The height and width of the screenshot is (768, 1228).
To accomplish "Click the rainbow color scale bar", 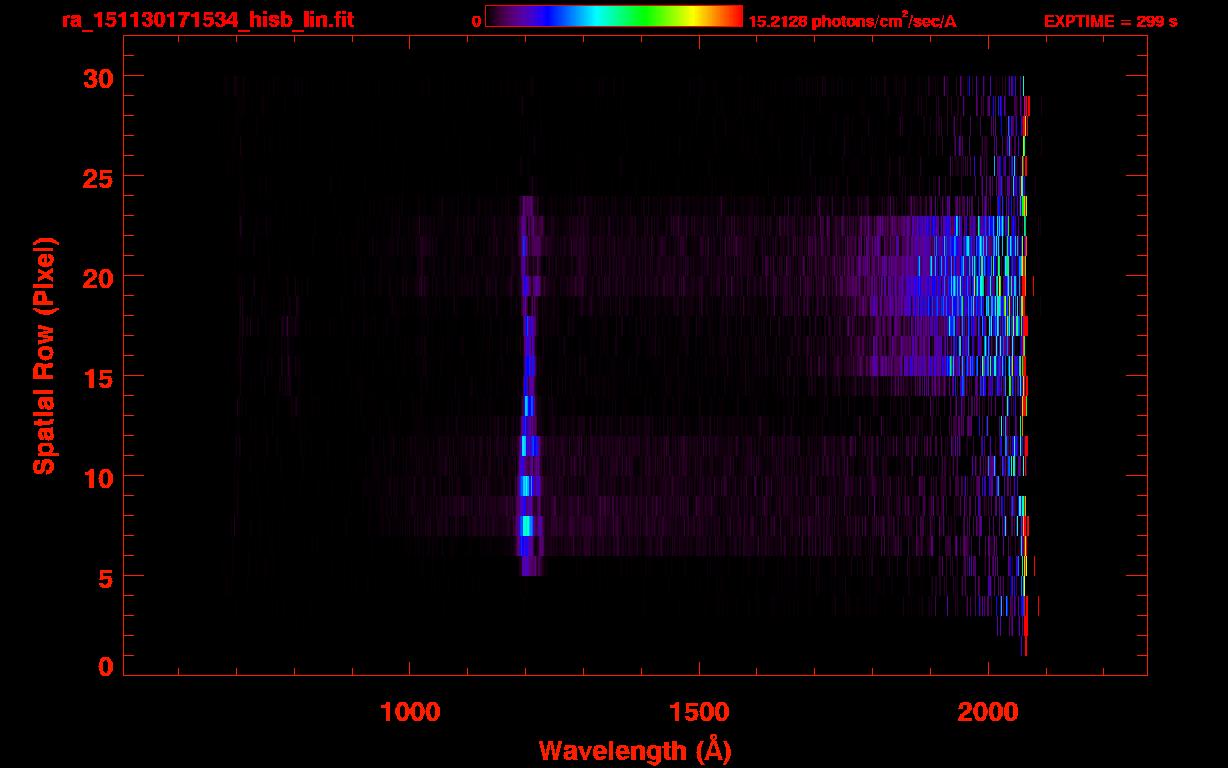I will [x=614, y=16].
